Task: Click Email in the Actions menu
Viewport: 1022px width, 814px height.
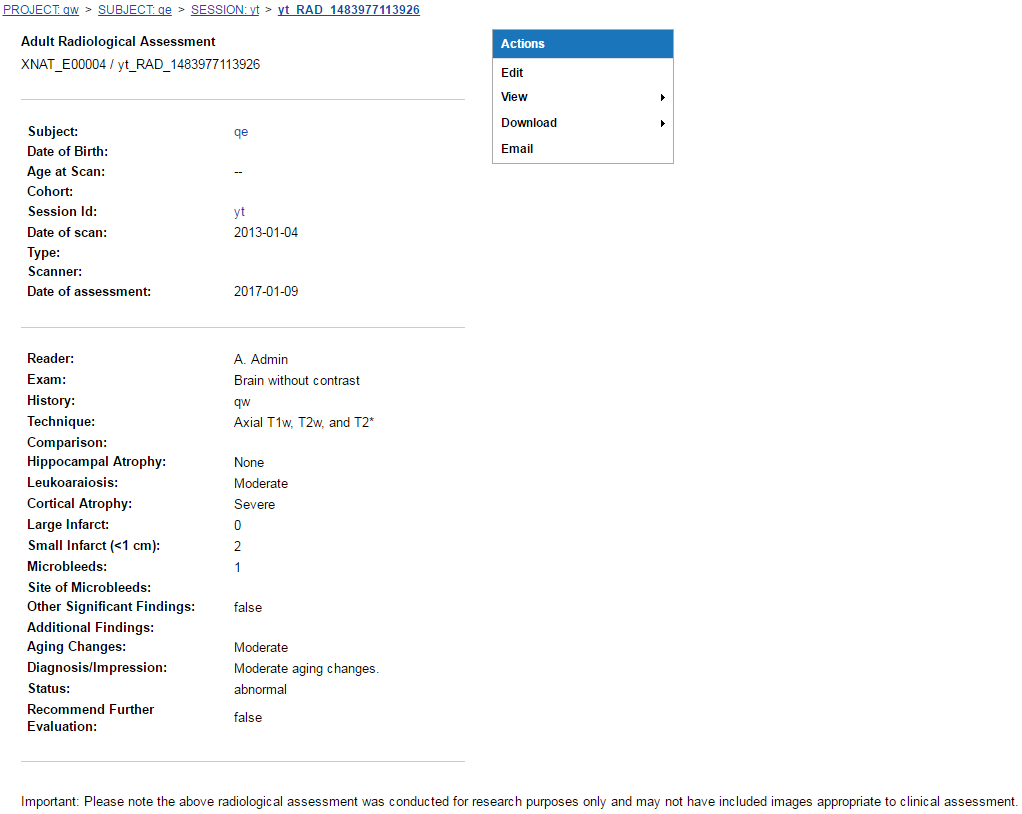Action: click(517, 149)
